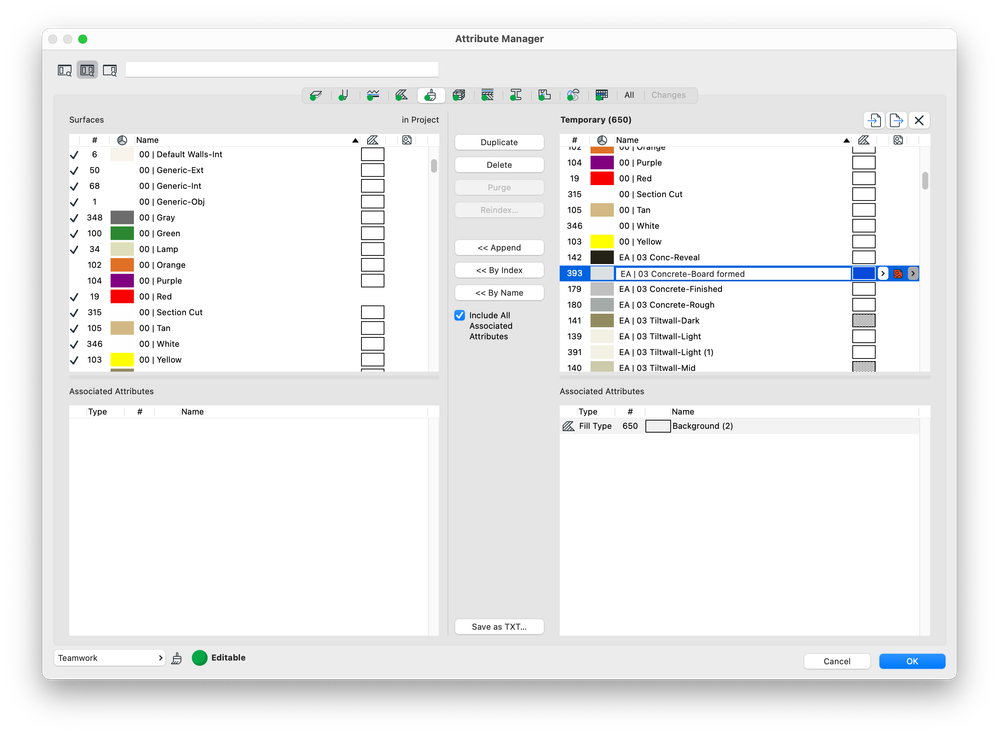Click the Open file import icon above Temporary list
The height and width of the screenshot is (735, 999).
point(873,120)
